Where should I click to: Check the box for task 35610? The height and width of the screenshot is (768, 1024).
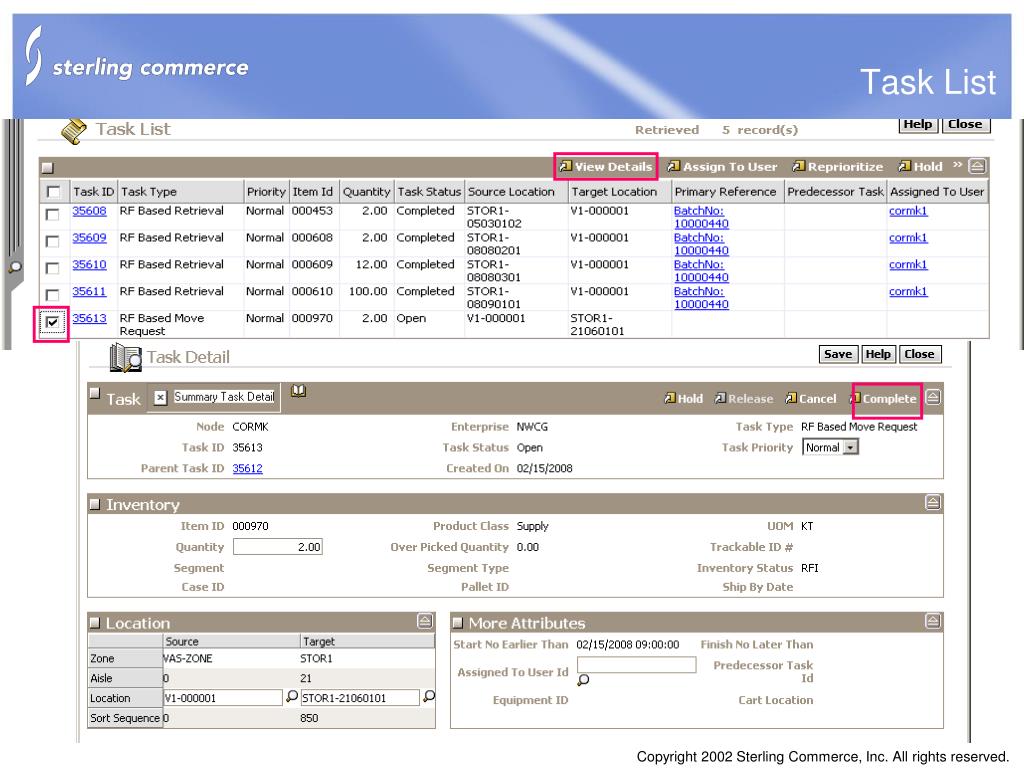point(53,268)
